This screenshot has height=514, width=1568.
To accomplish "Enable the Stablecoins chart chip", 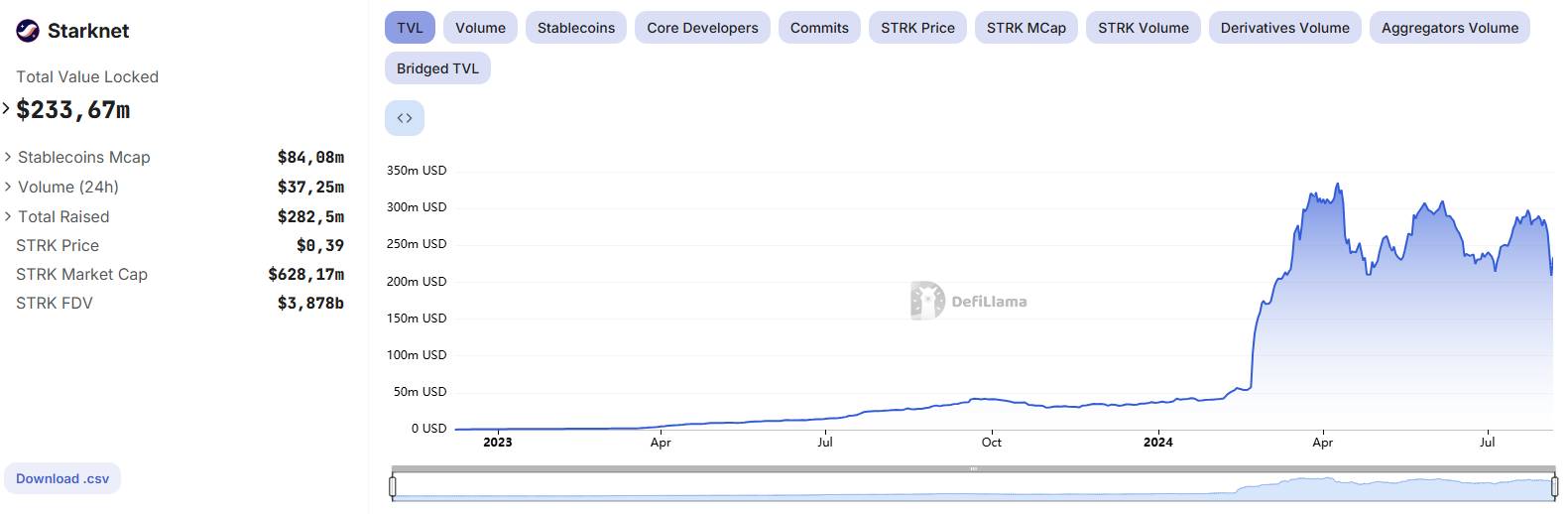I will tap(576, 28).
